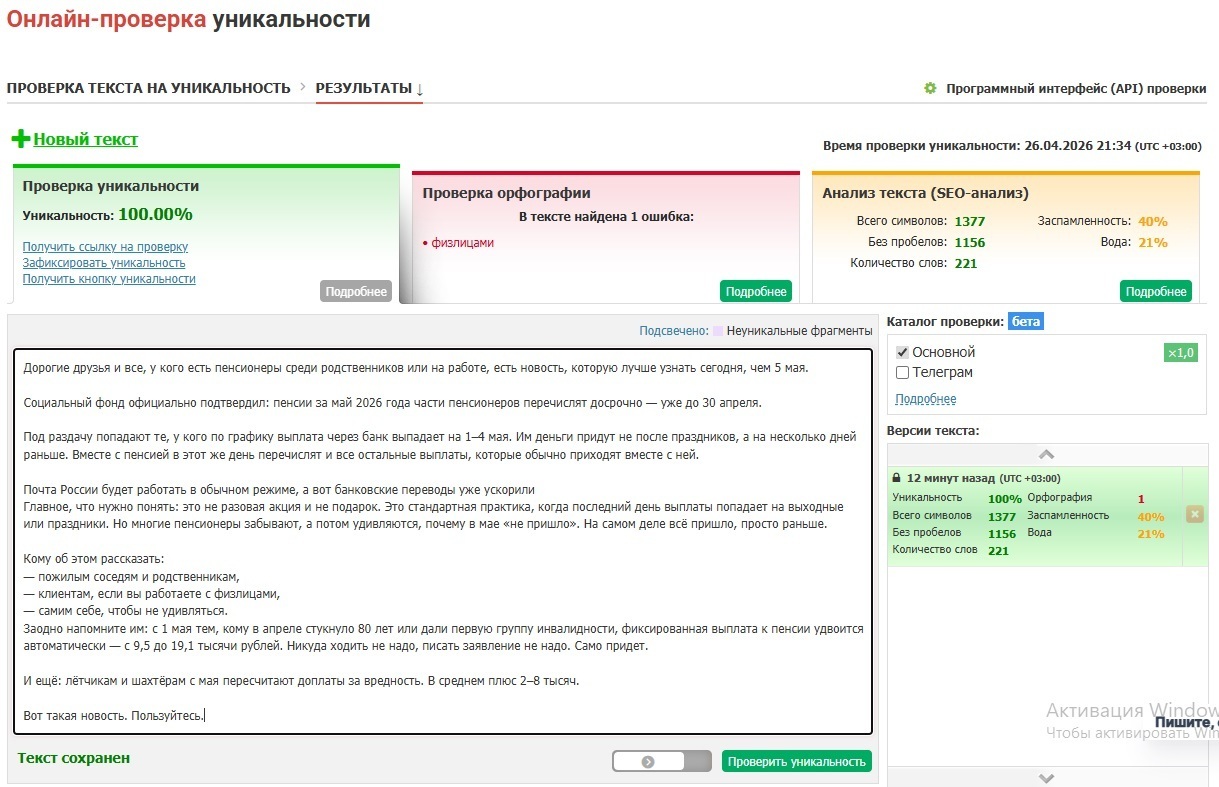Click the Проверить уникальность button

[797, 761]
